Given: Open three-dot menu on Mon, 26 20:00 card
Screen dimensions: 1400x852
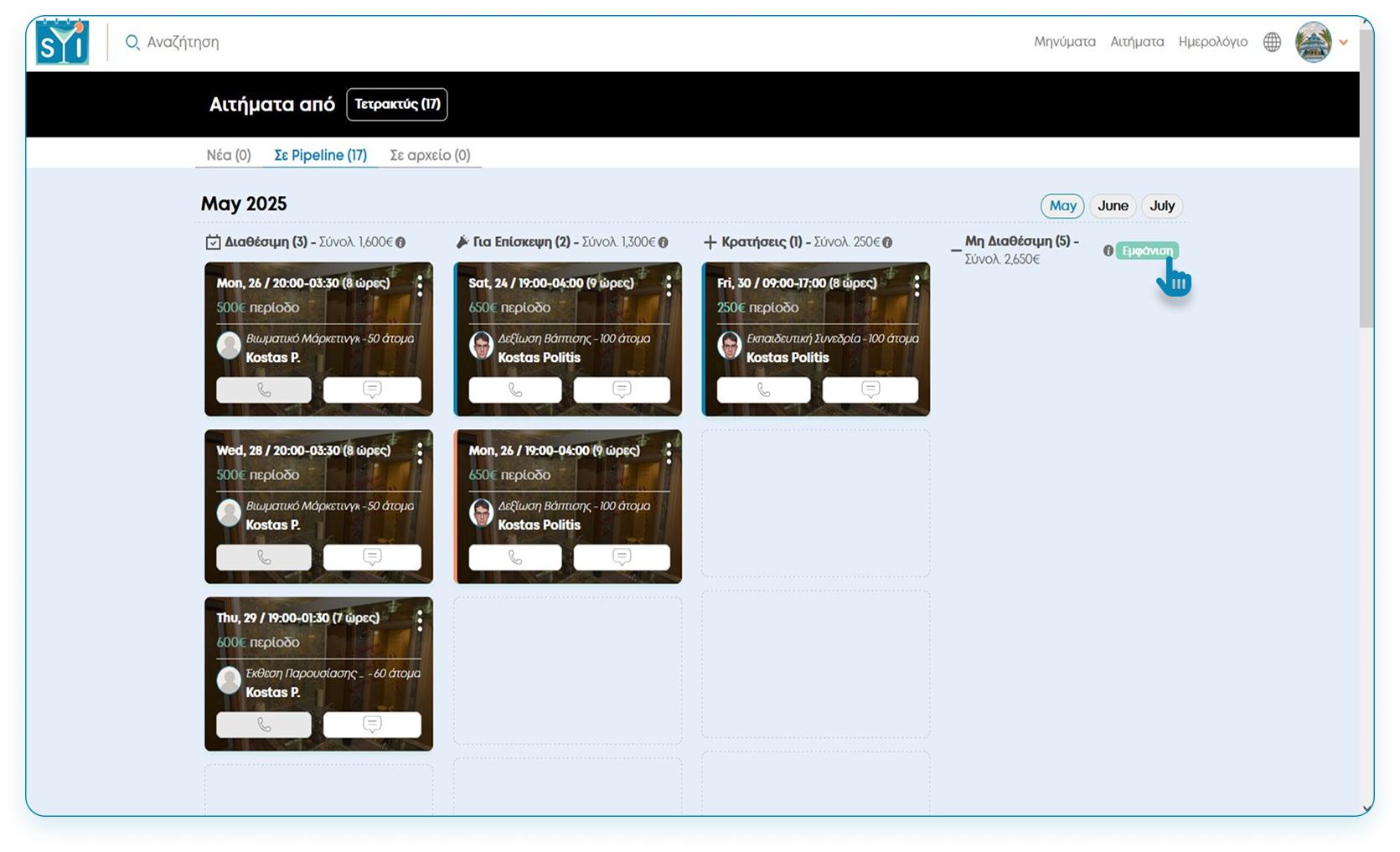Looking at the screenshot, I should [420, 286].
